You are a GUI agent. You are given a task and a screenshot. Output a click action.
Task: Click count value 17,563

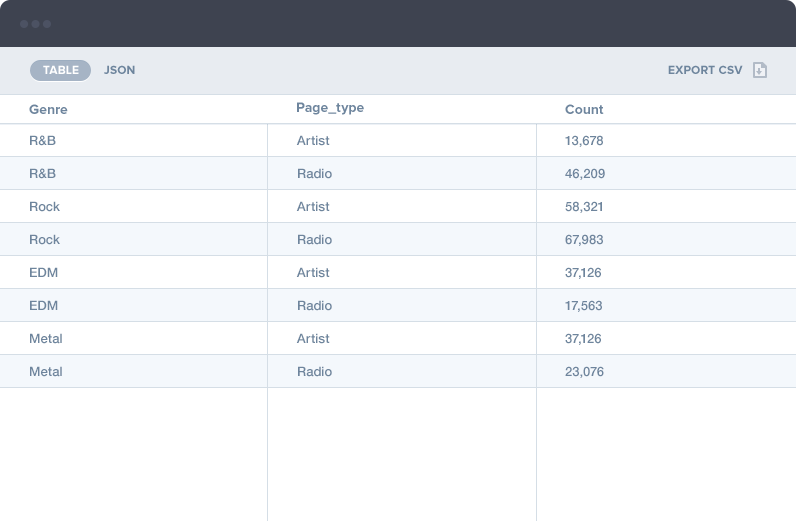584,306
